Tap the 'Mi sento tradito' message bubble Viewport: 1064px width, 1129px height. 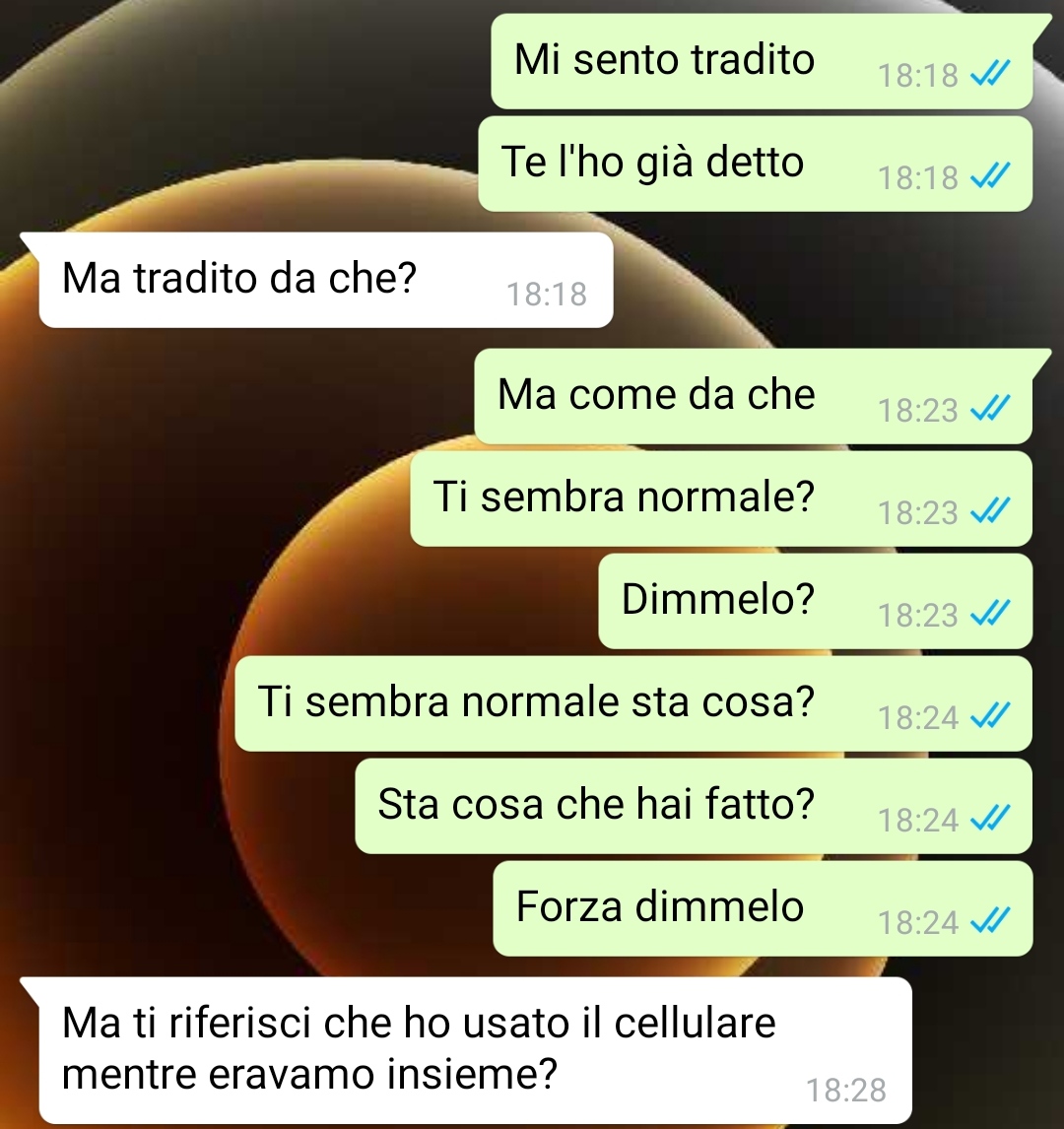pyautogui.click(x=762, y=61)
